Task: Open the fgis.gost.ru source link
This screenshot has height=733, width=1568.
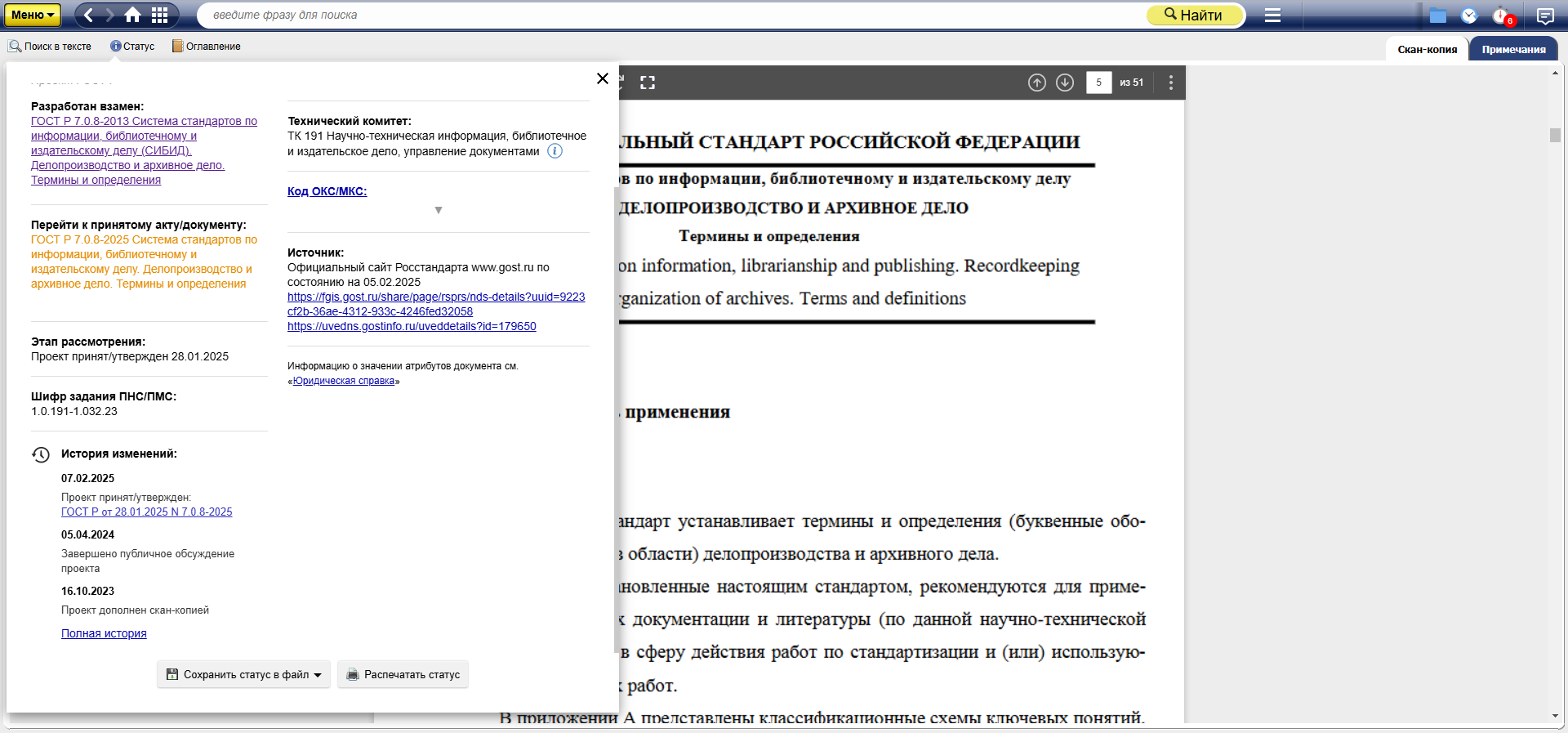Action: (436, 304)
